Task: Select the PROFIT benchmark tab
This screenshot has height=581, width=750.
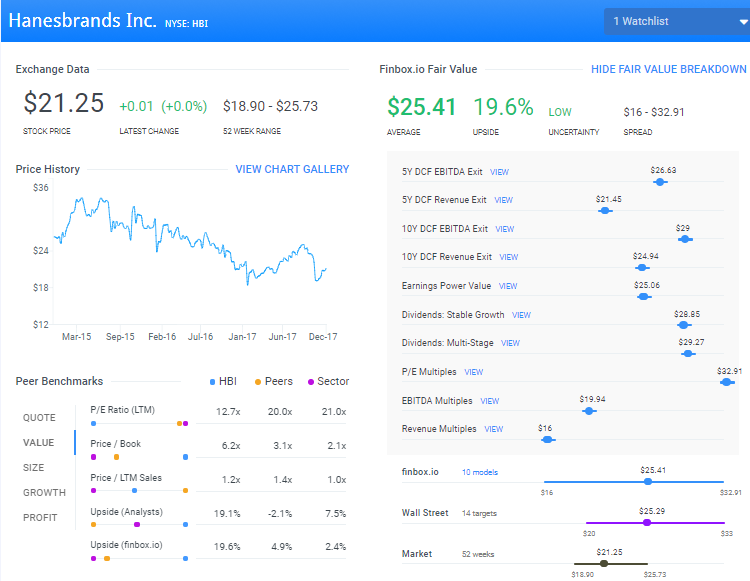Action: click(40, 517)
